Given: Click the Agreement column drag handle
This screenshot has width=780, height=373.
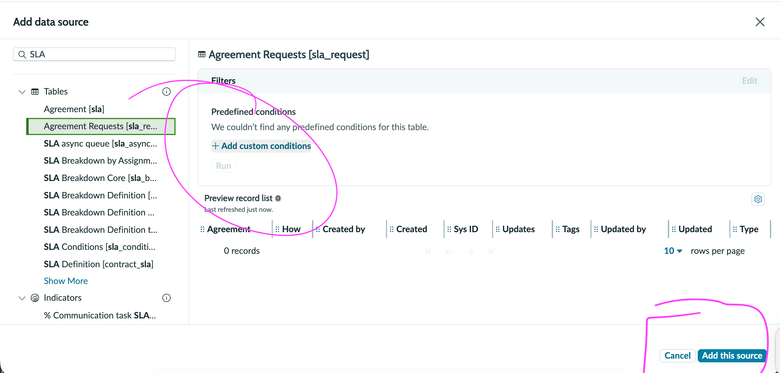Looking at the screenshot, I should 202,229.
